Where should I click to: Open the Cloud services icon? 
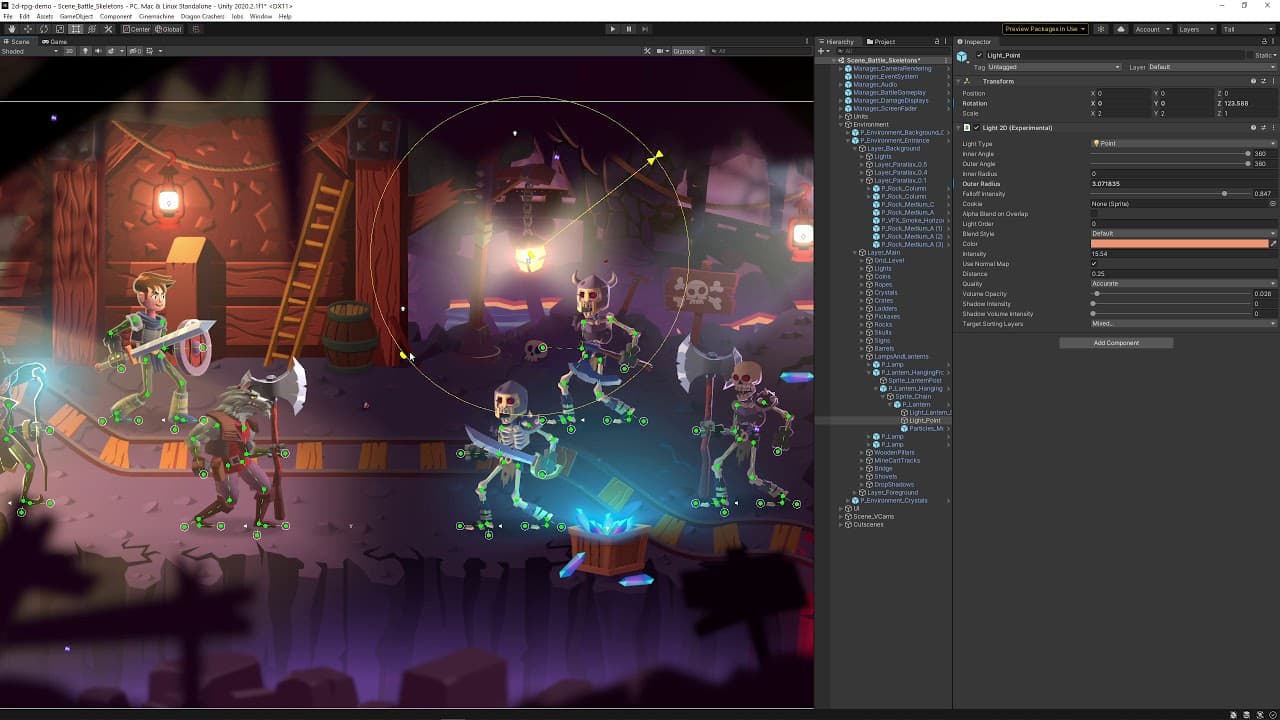coord(1120,29)
